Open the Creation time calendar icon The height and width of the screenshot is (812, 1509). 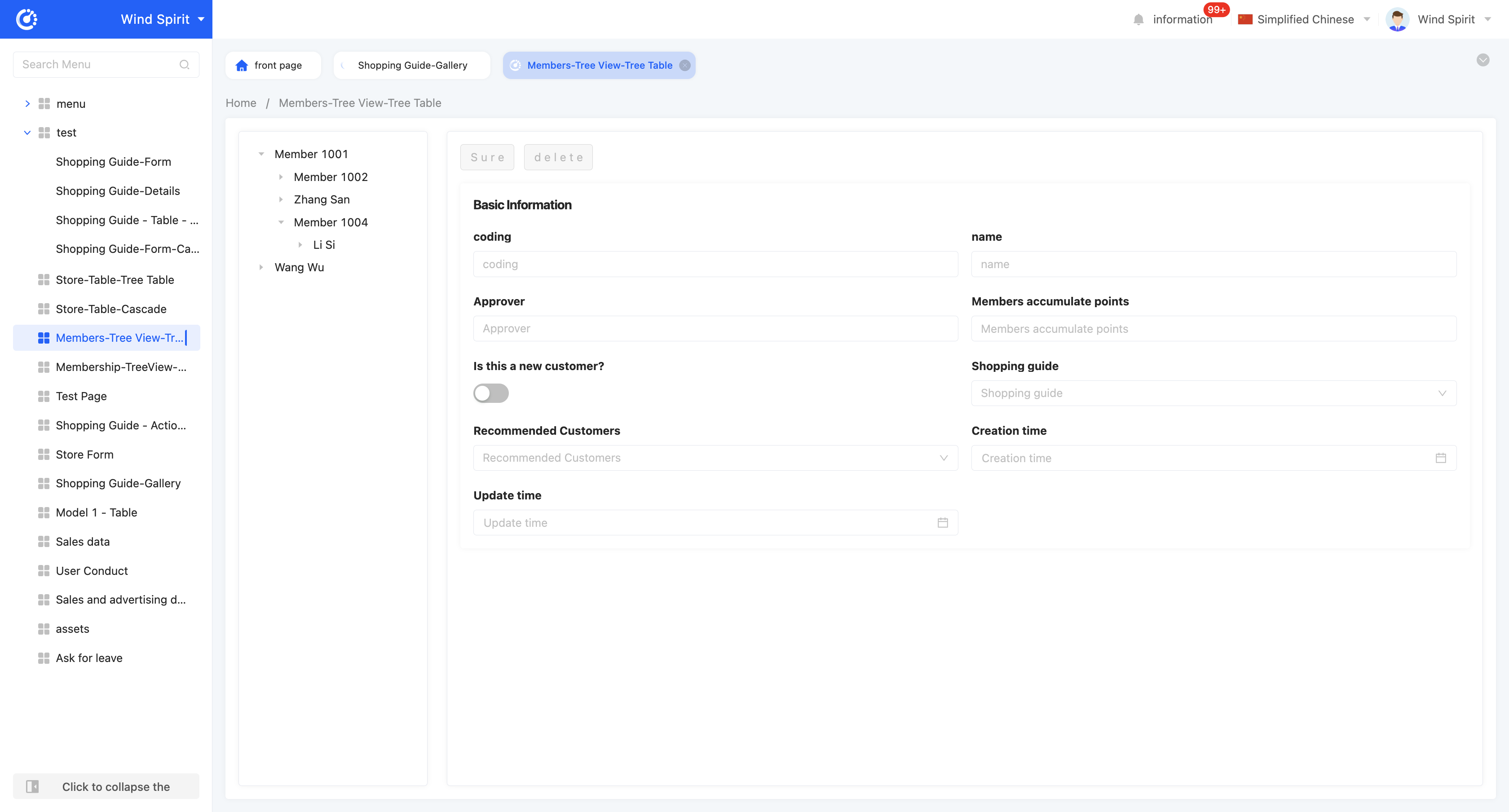click(1440, 458)
